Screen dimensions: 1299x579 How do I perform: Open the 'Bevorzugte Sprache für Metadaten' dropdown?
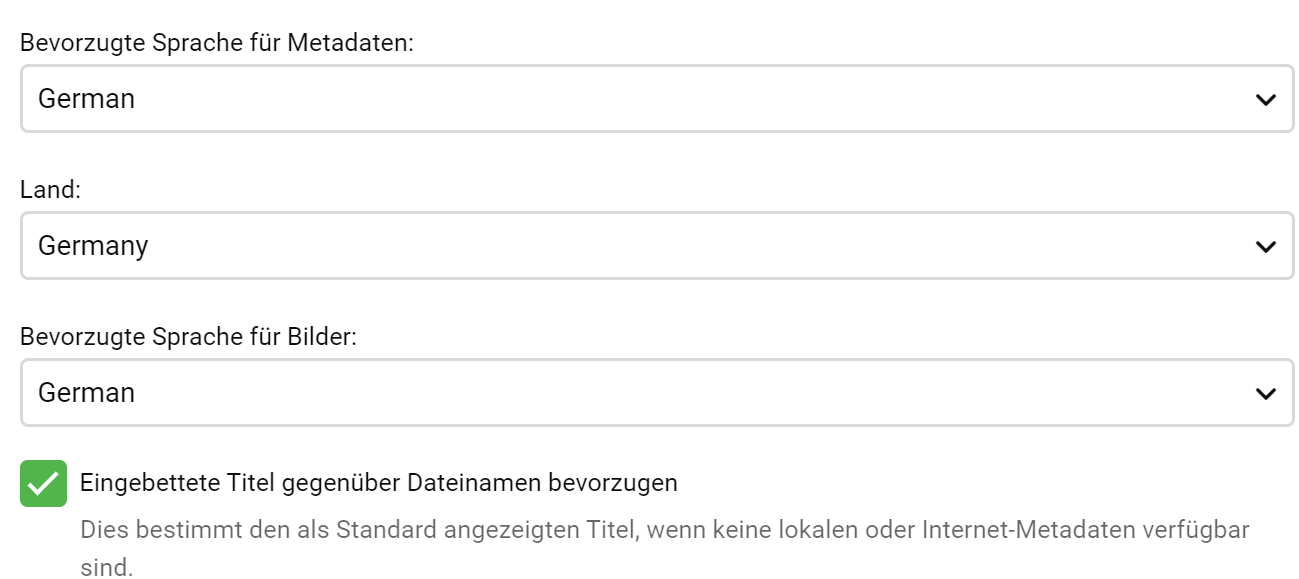657,99
